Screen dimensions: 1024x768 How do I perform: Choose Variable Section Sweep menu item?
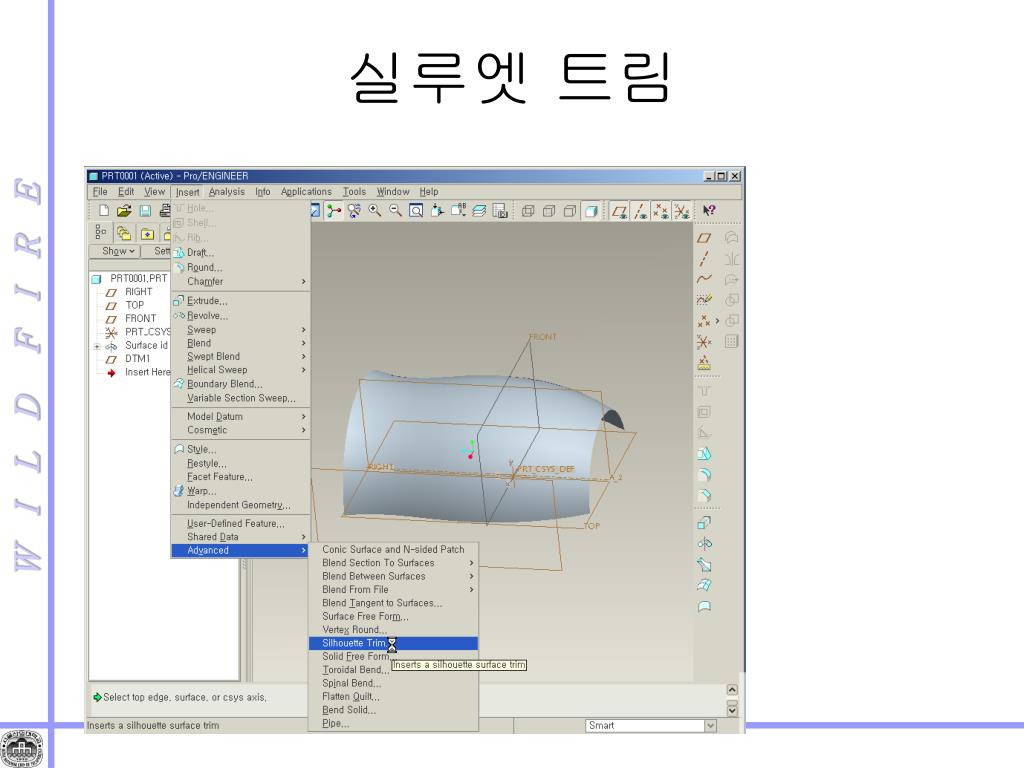coord(240,398)
